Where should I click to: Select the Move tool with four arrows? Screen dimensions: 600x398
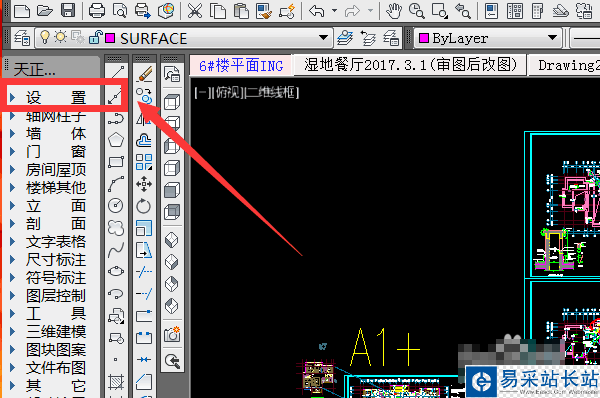pyautogui.click(x=144, y=184)
